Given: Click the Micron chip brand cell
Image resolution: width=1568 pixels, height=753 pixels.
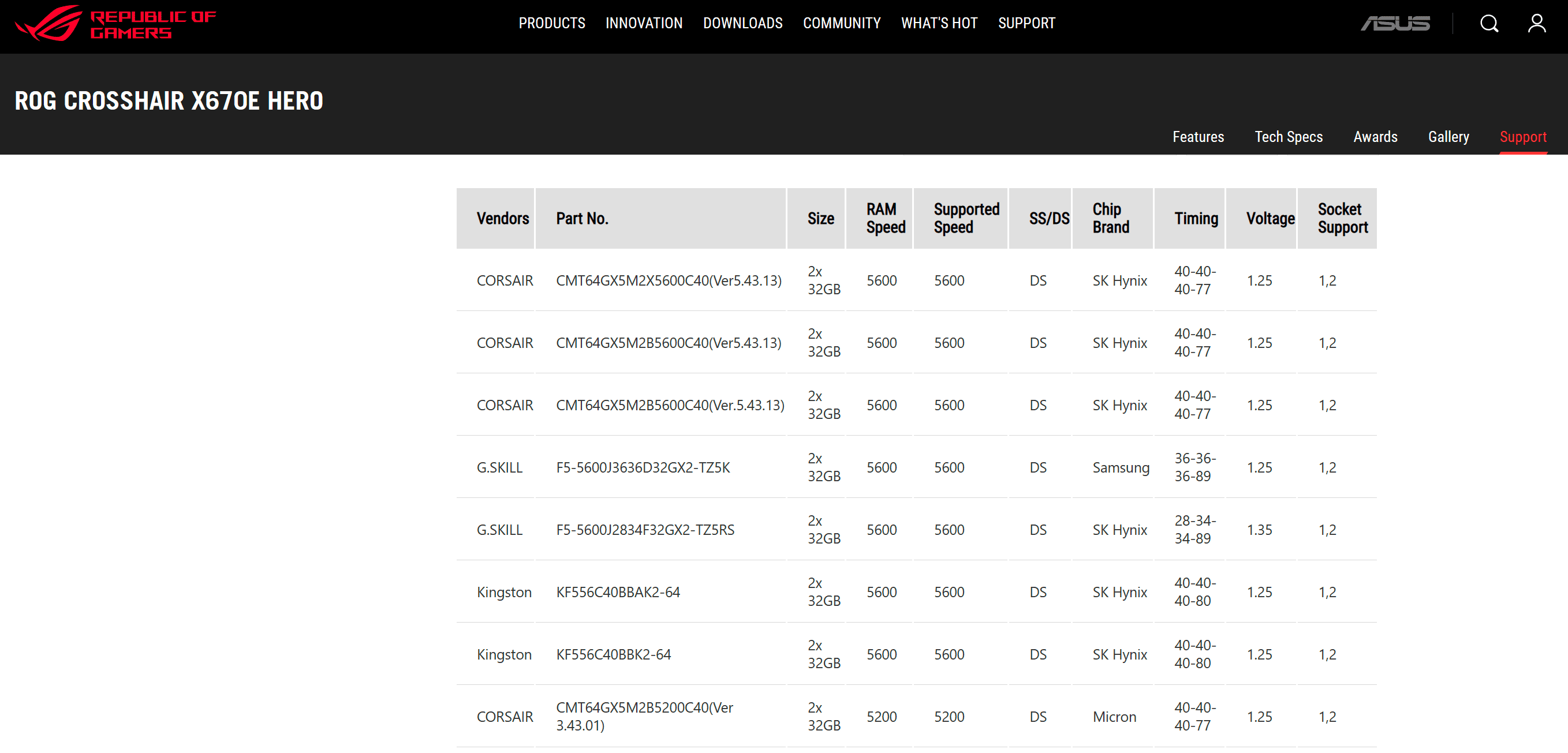Looking at the screenshot, I should (x=1114, y=717).
